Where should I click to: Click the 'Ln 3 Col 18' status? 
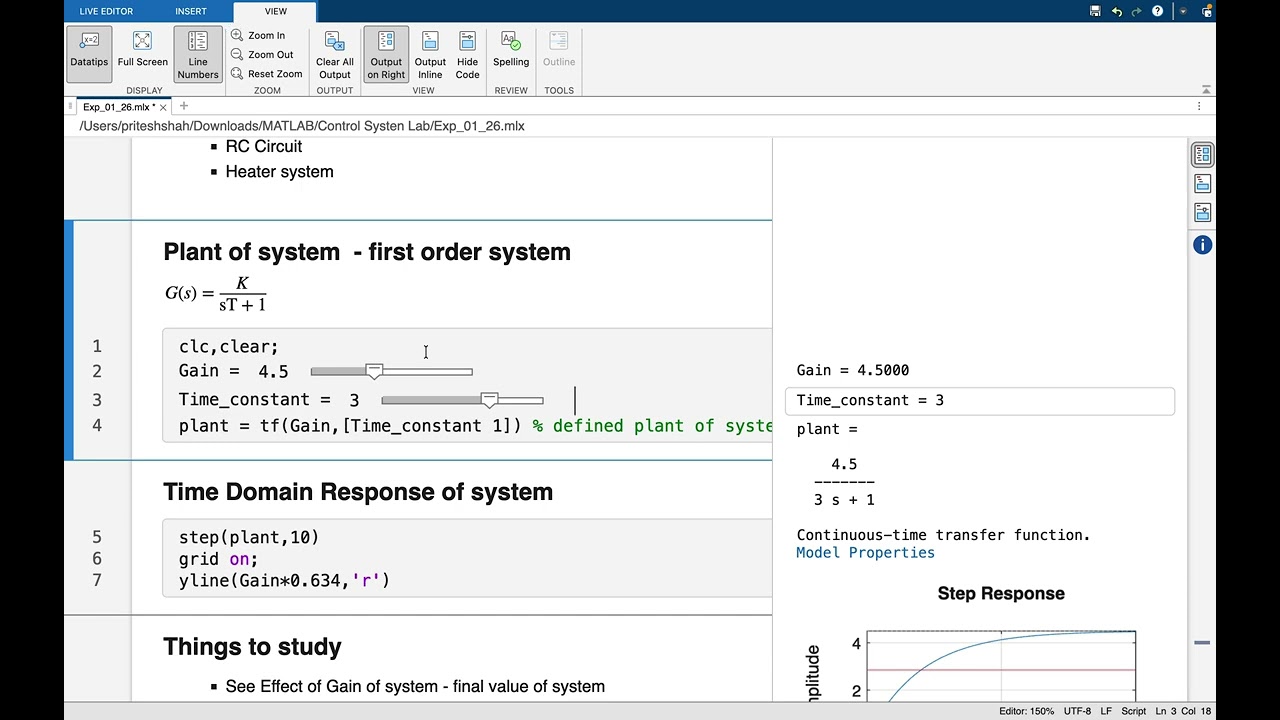[1184, 711]
